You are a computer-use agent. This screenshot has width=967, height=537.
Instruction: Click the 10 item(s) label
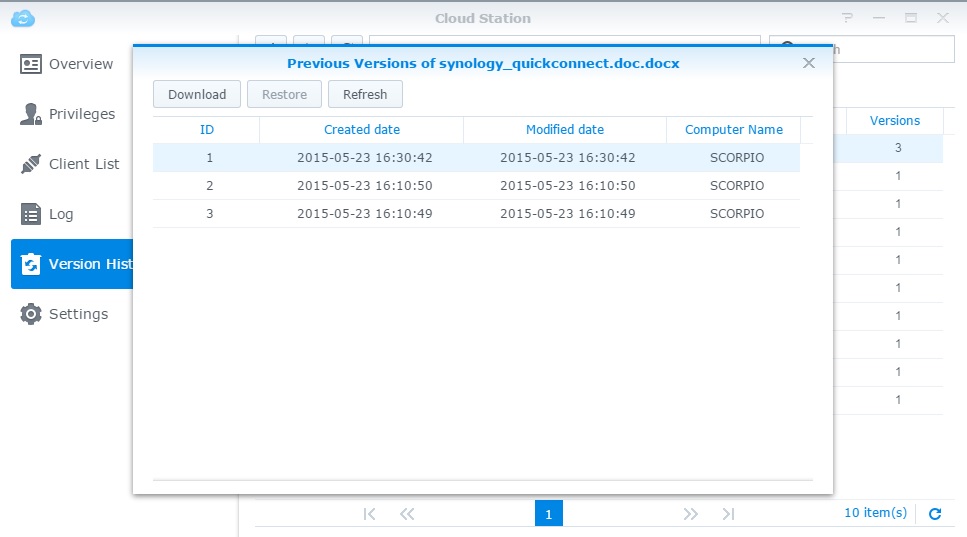point(875,512)
